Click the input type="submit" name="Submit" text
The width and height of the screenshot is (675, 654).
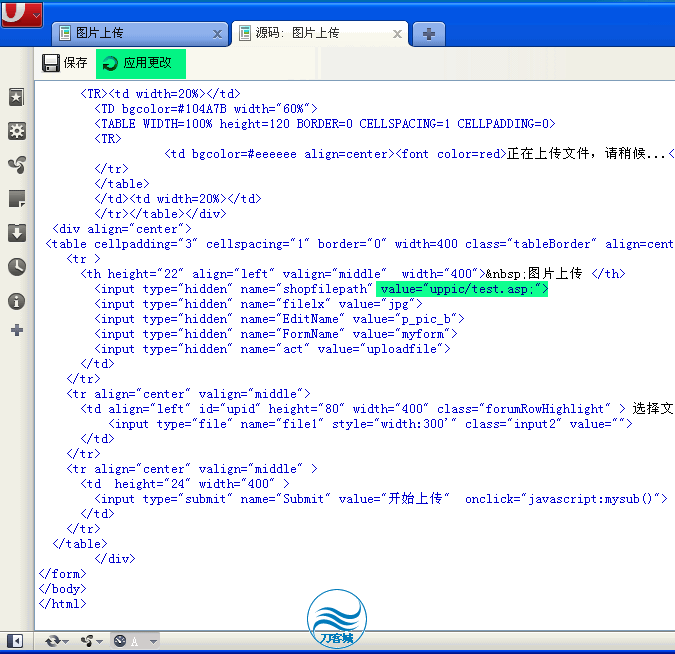[x=212, y=499]
